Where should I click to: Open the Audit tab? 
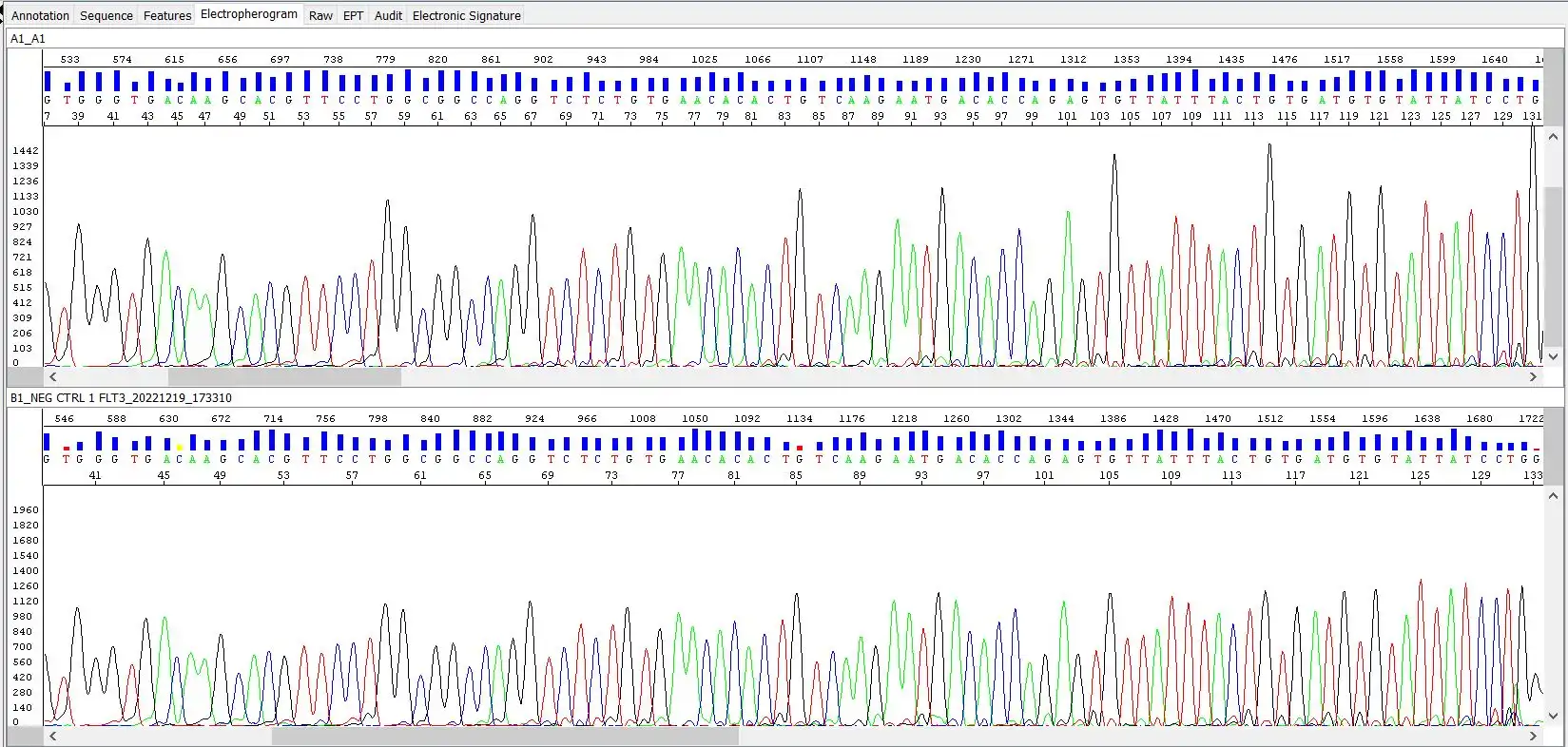pos(388,15)
